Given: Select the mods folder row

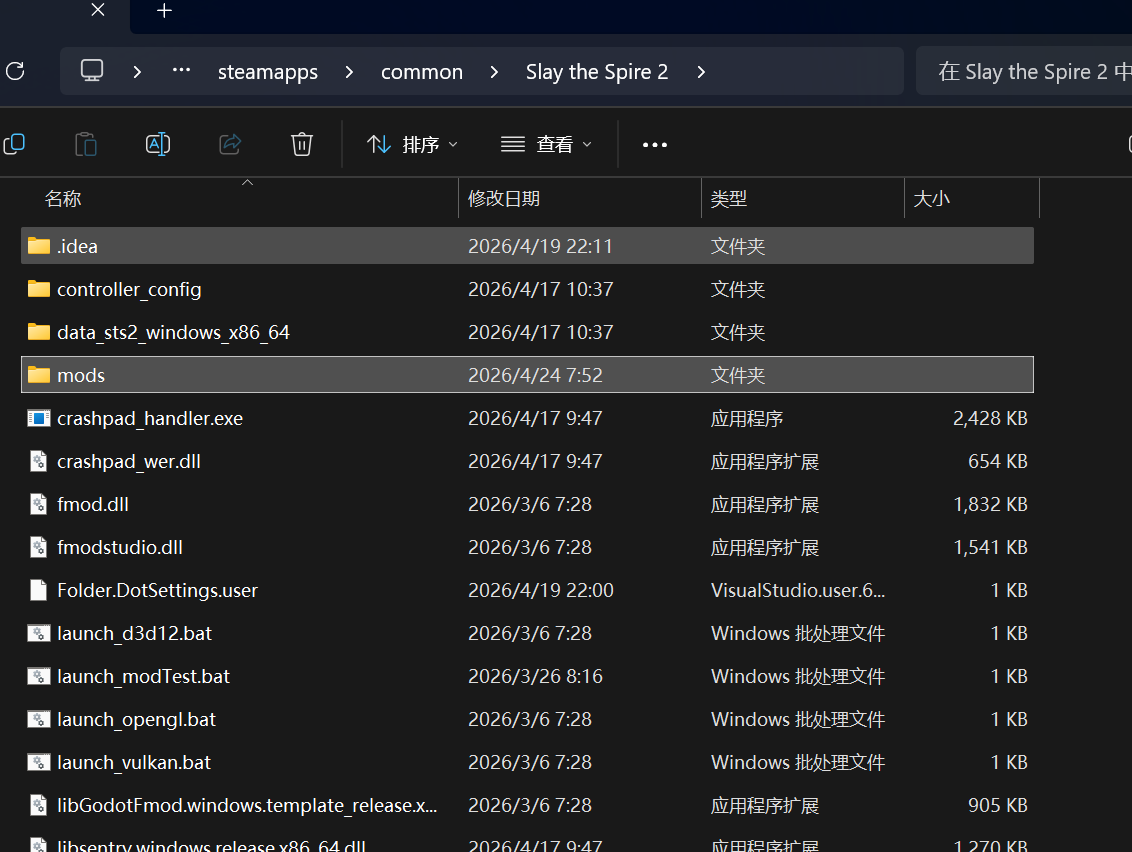Looking at the screenshot, I should 527,375.
